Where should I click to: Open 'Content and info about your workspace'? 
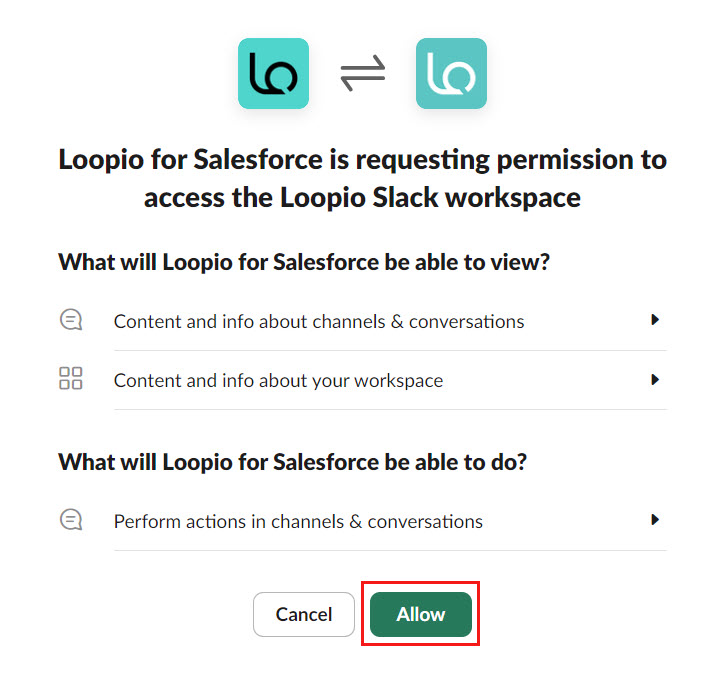click(x=279, y=381)
